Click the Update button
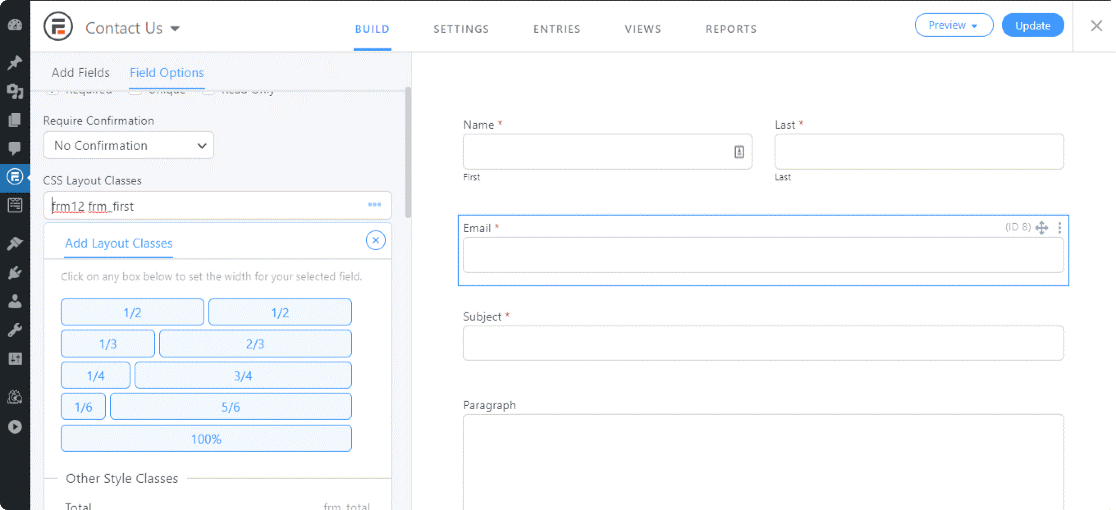 1033,26
